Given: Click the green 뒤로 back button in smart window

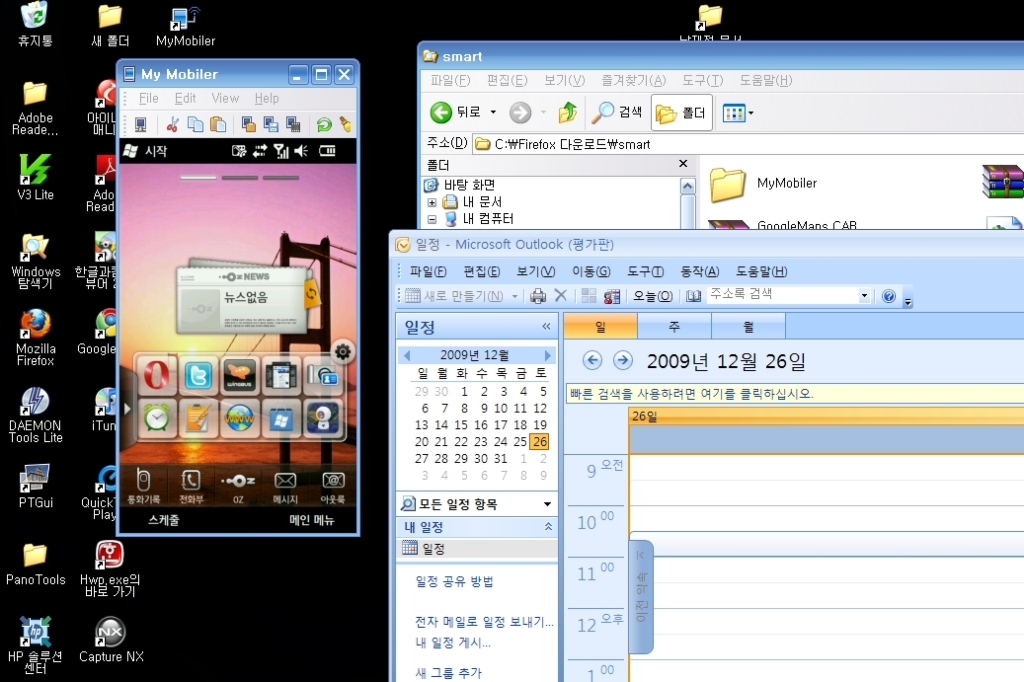Looking at the screenshot, I should 456,112.
